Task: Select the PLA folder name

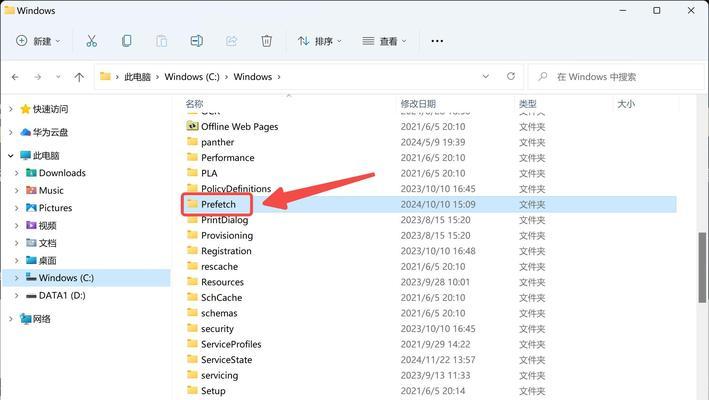Action: pyautogui.click(x=209, y=173)
